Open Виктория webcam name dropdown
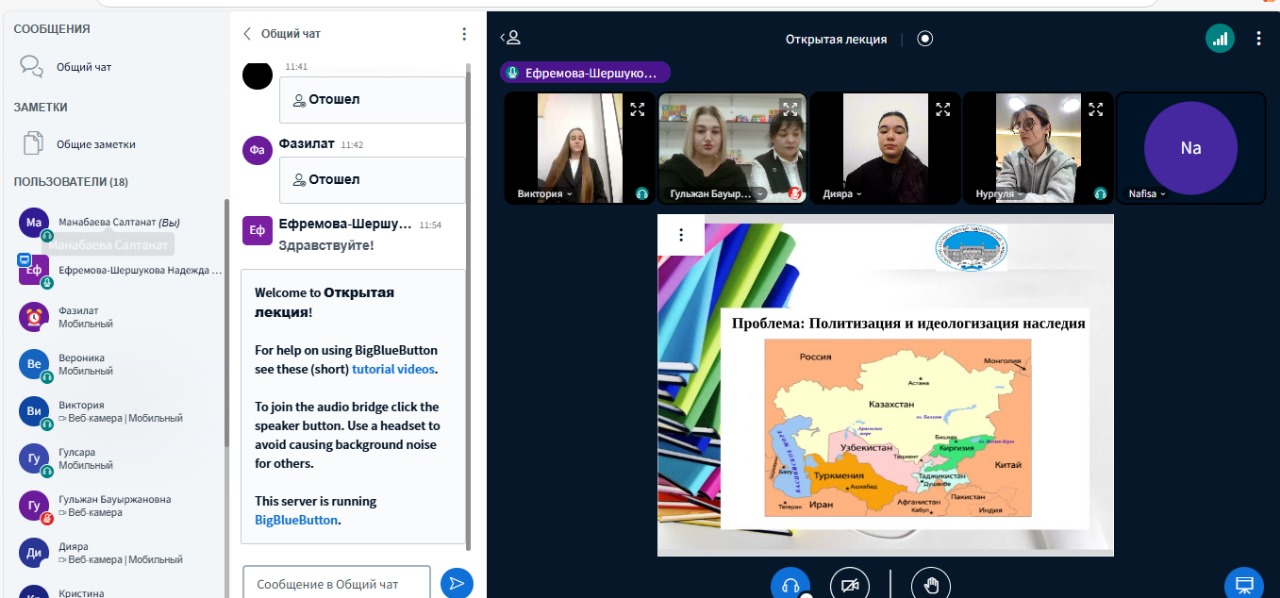The height and width of the screenshot is (598, 1280). point(545,194)
